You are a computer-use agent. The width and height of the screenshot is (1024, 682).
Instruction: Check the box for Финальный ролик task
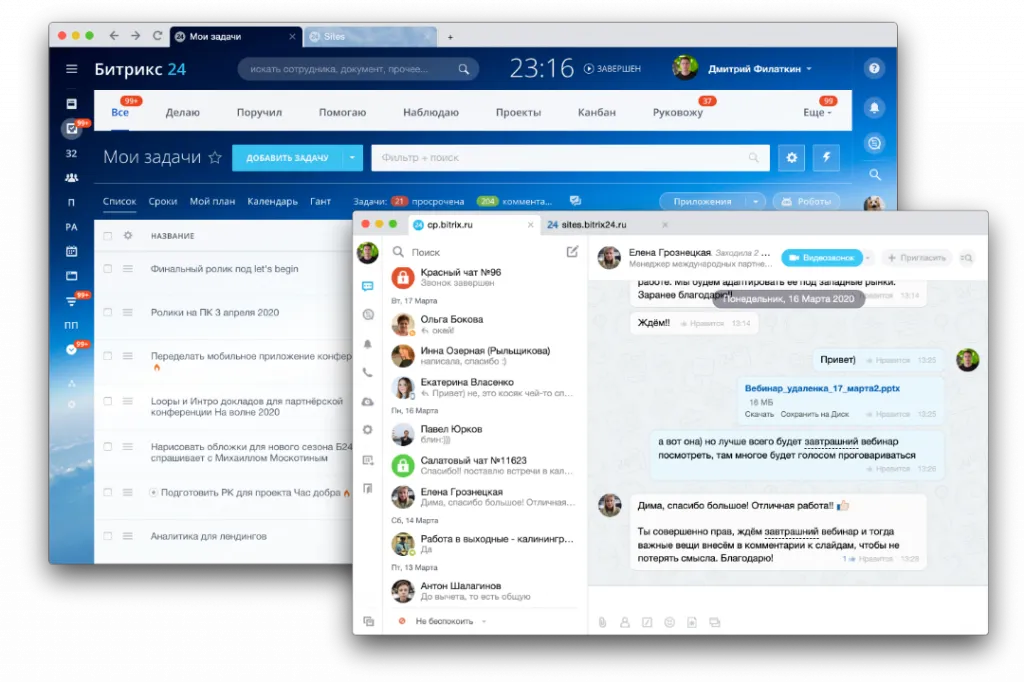(x=108, y=269)
